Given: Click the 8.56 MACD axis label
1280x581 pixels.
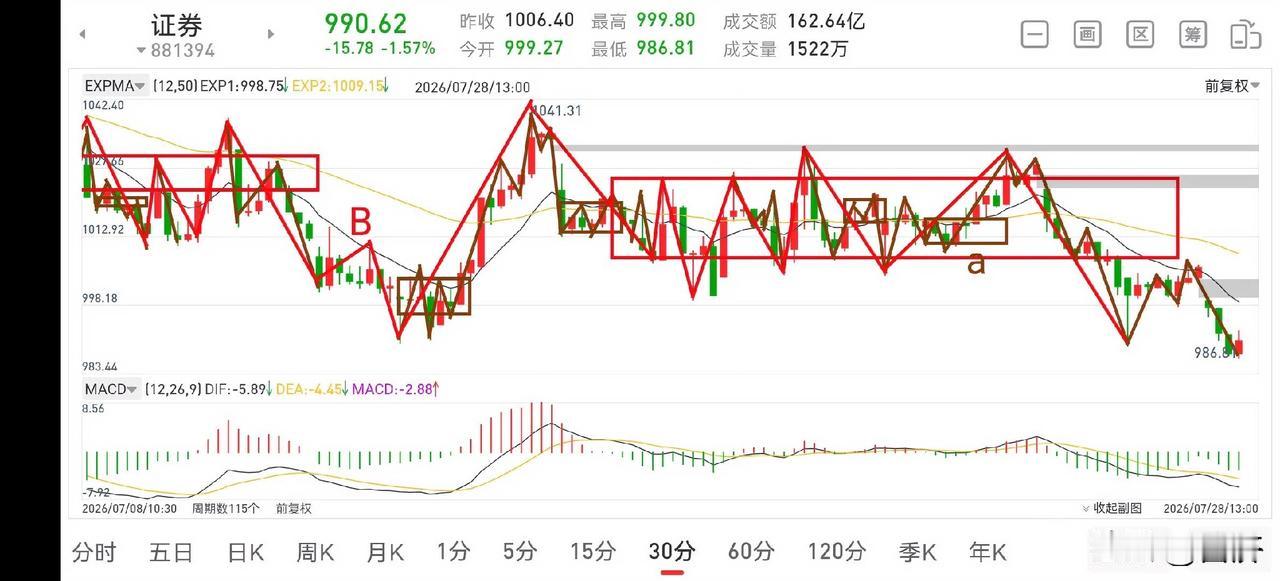Looking at the screenshot, I should click(x=94, y=409).
